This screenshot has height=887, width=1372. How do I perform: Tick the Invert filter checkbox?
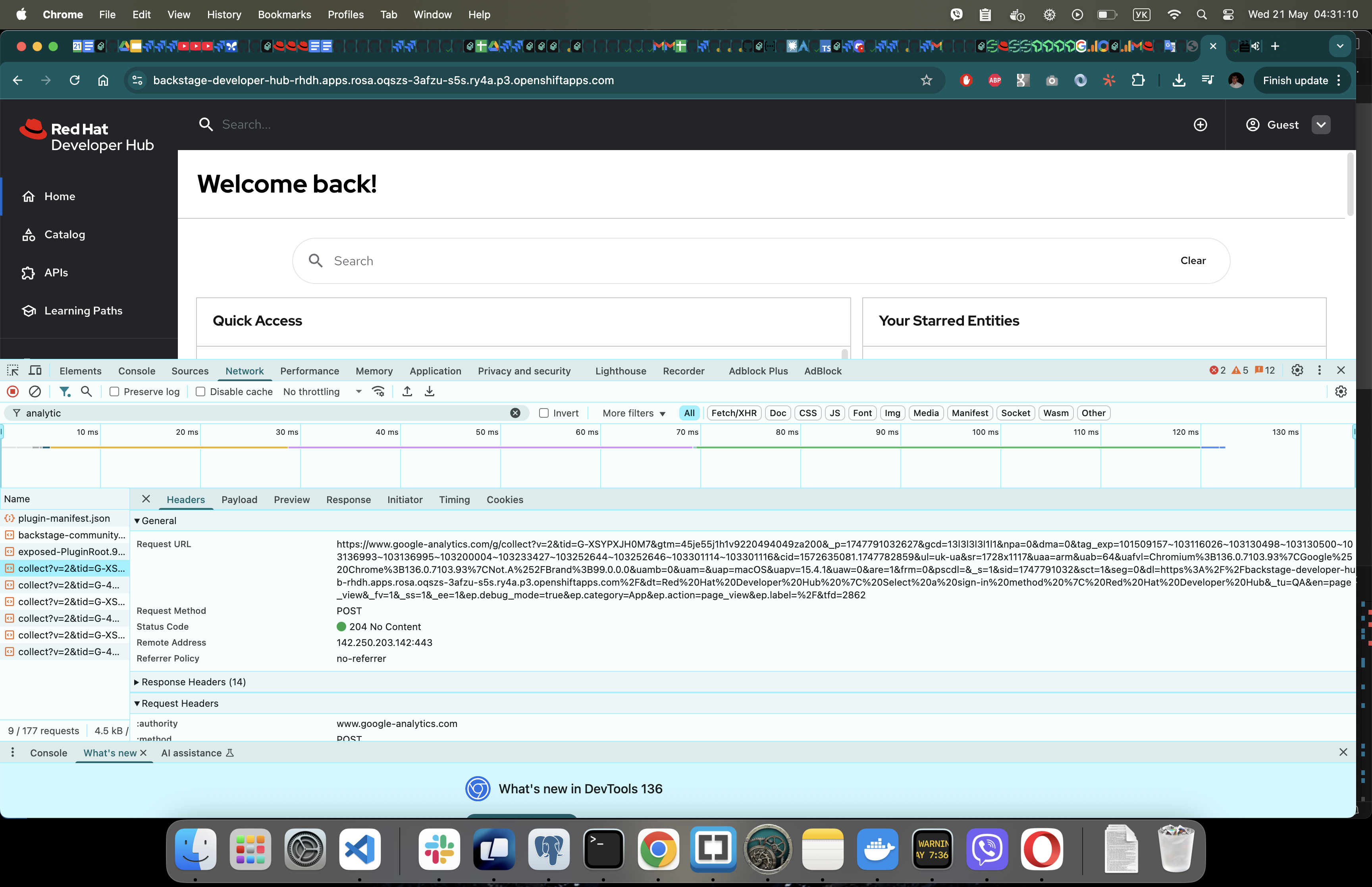coord(543,413)
